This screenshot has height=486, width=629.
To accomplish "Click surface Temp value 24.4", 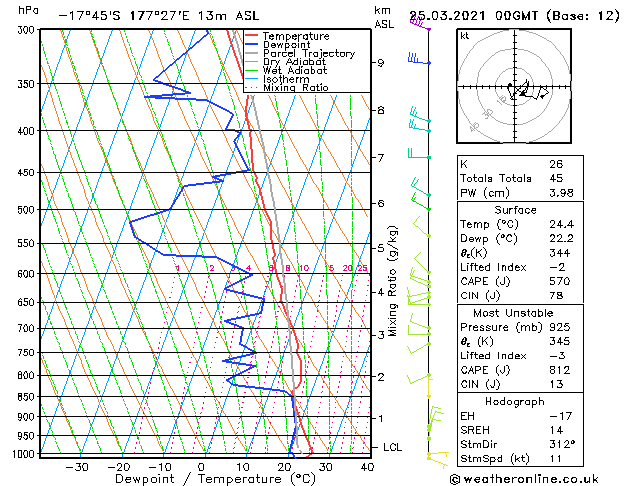I will [x=562, y=224].
